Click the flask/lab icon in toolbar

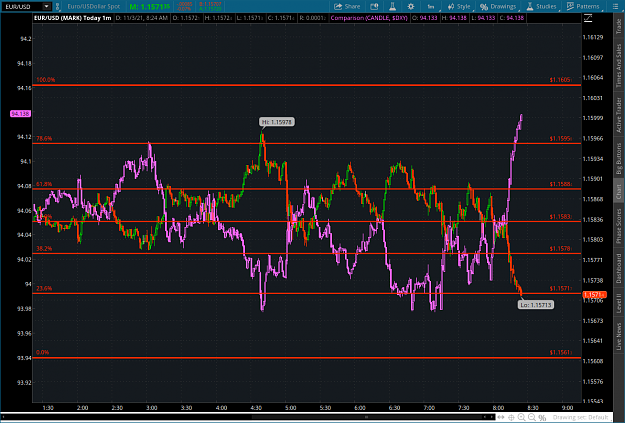[x=392, y=6]
